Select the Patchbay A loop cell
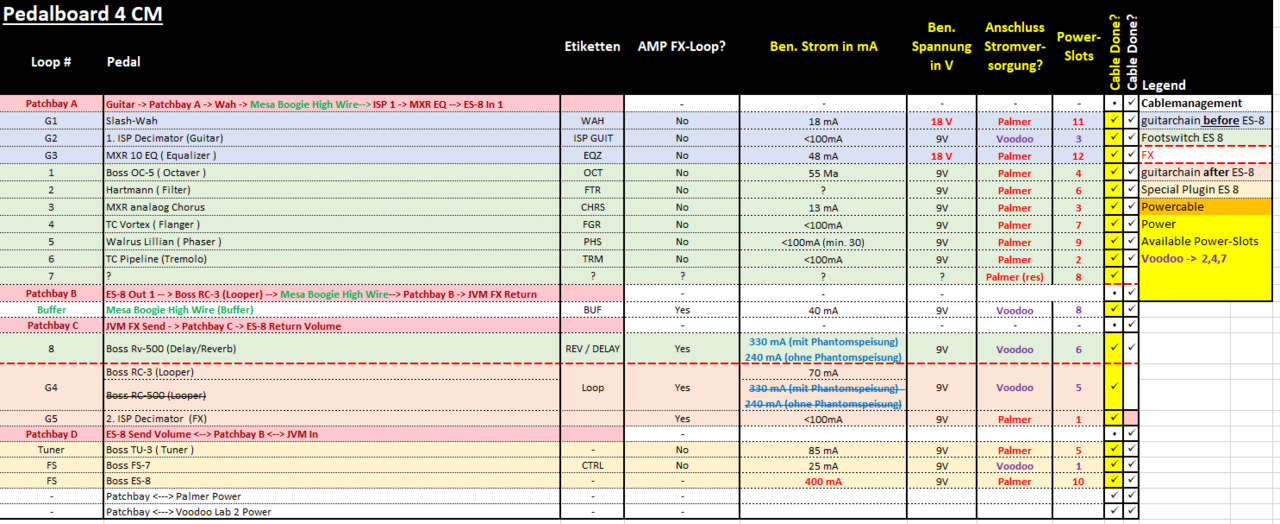 pos(51,103)
